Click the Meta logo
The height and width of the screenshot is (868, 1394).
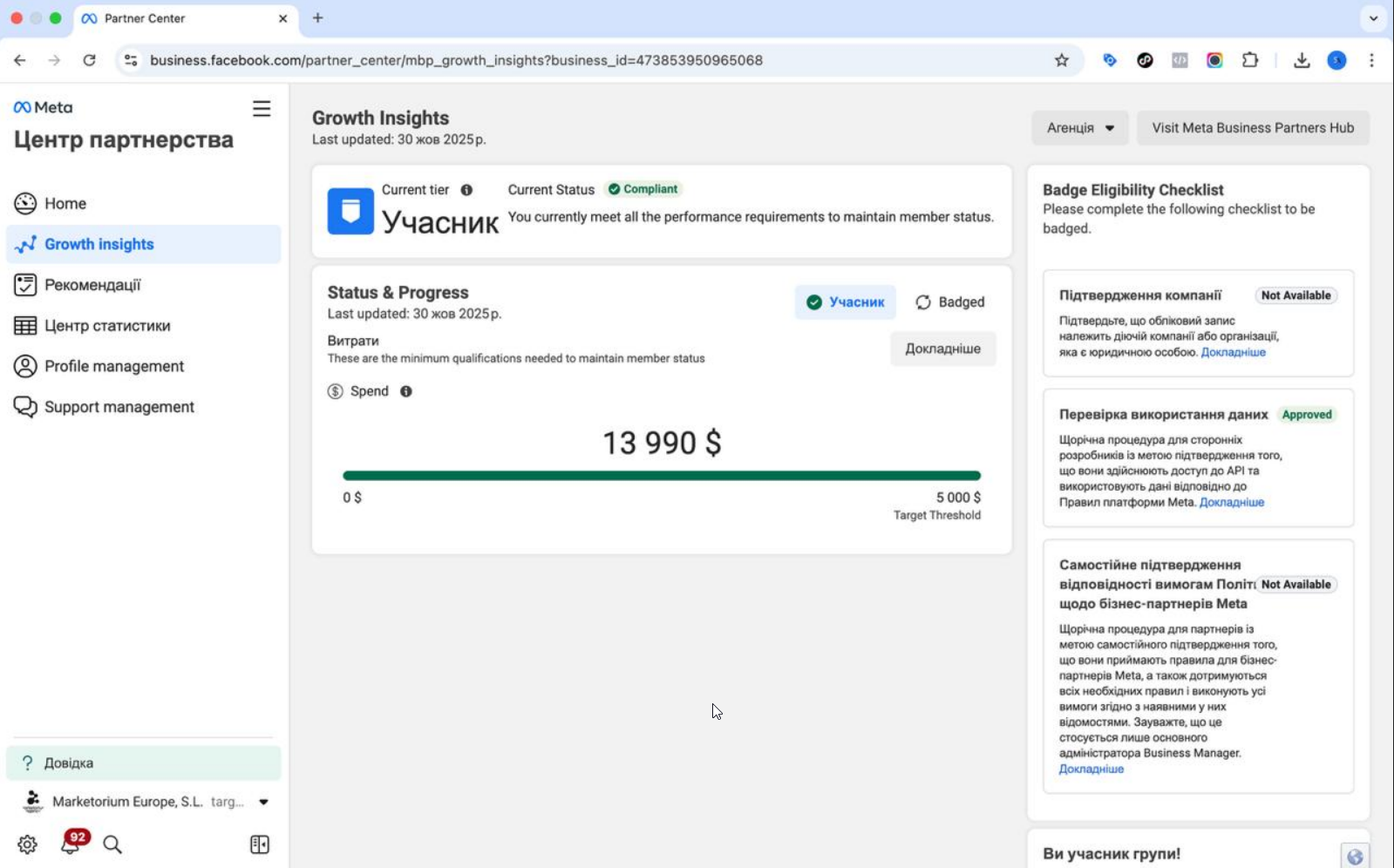coord(43,107)
